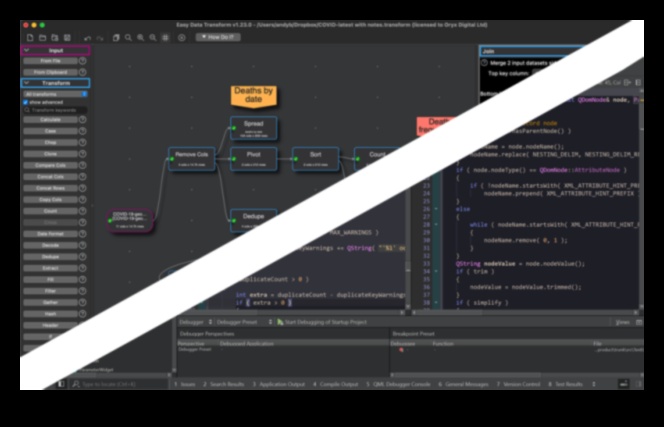Collapse the Input section header

click(x=55, y=49)
